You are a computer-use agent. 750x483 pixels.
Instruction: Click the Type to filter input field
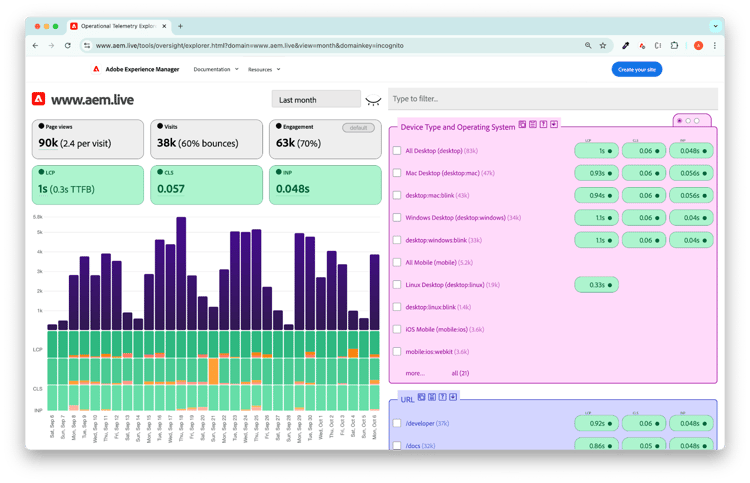(552, 98)
